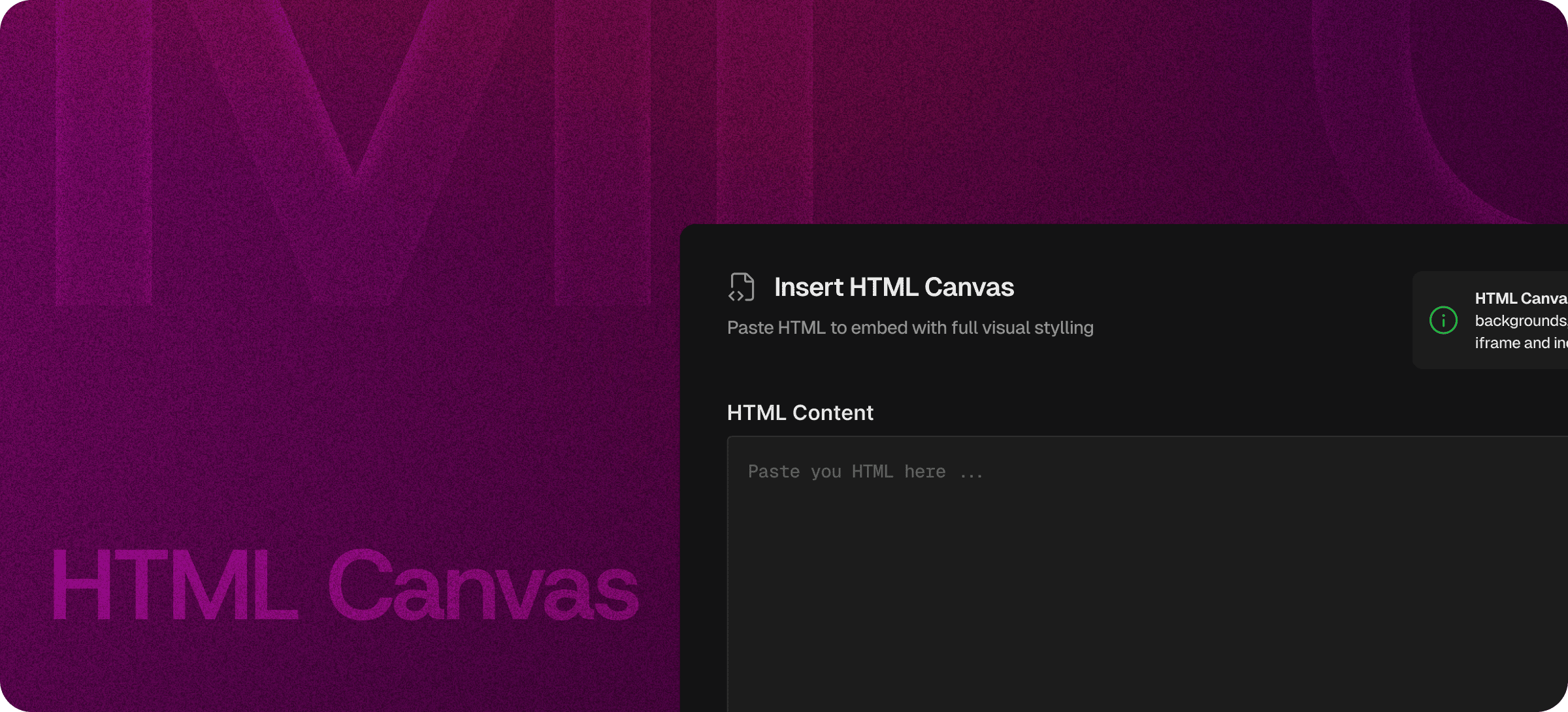The height and width of the screenshot is (712, 1568).
Task: Click the "Paste HTML to embed" subtitle text
Action: (909, 328)
